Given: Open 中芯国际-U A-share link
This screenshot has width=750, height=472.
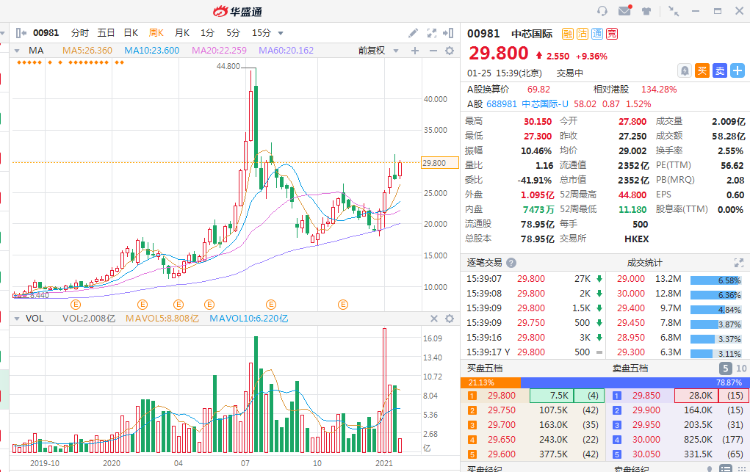Looking at the screenshot, I should pos(545,104).
